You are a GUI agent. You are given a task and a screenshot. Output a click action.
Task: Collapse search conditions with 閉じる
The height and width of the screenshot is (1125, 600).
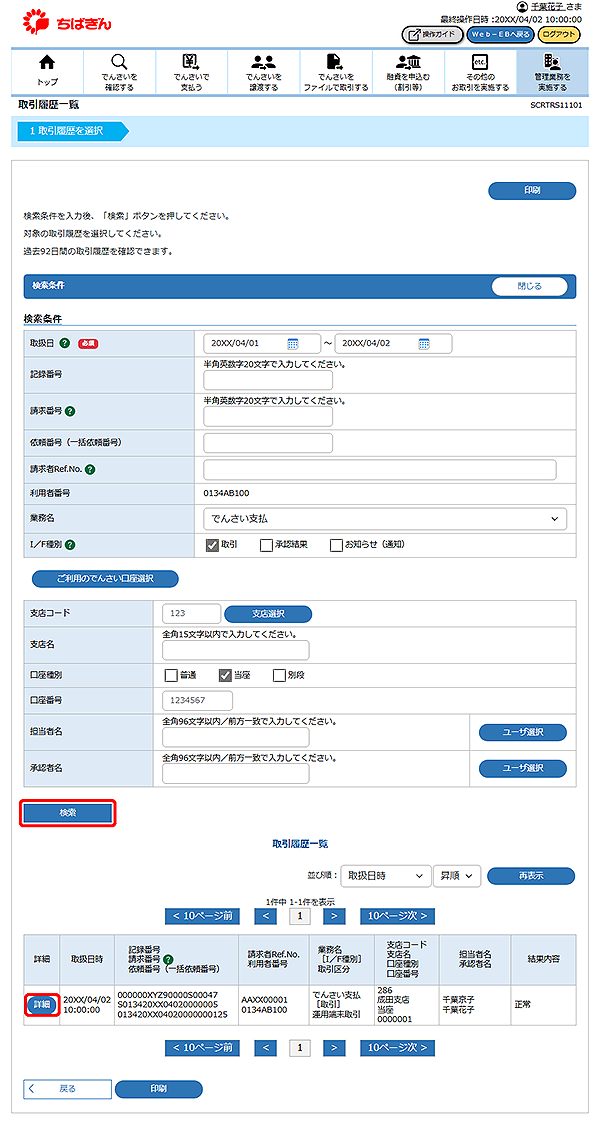click(530, 286)
